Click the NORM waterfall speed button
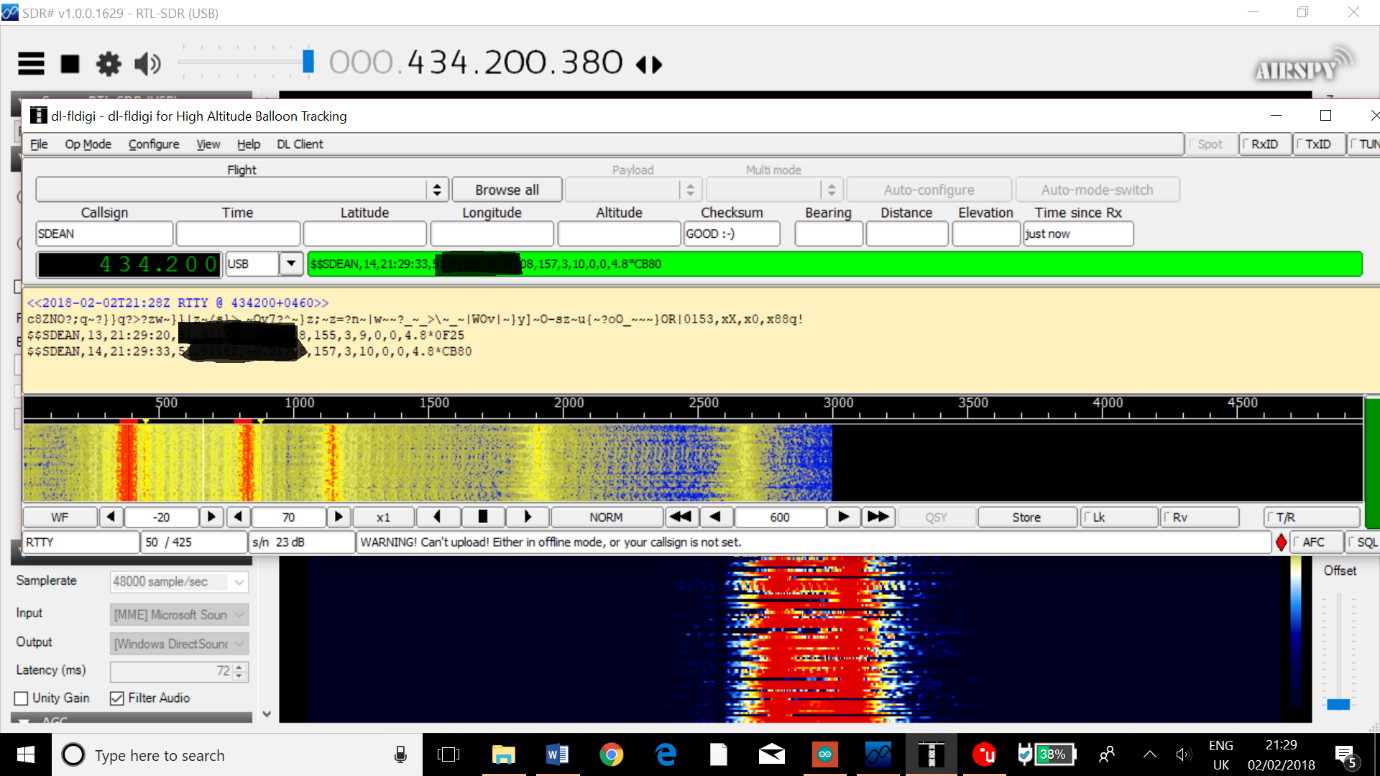This screenshot has width=1380, height=776. tap(606, 517)
